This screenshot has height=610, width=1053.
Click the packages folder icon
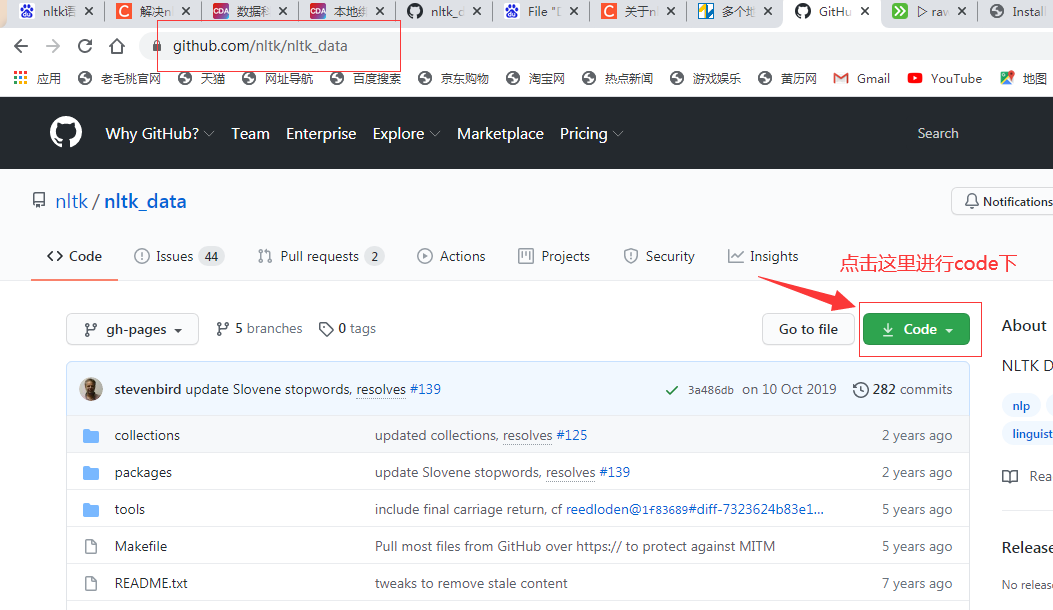point(91,473)
